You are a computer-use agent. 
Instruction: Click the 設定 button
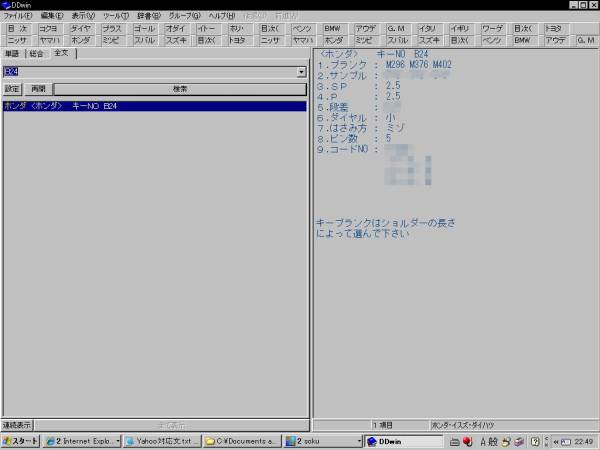(12, 89)
